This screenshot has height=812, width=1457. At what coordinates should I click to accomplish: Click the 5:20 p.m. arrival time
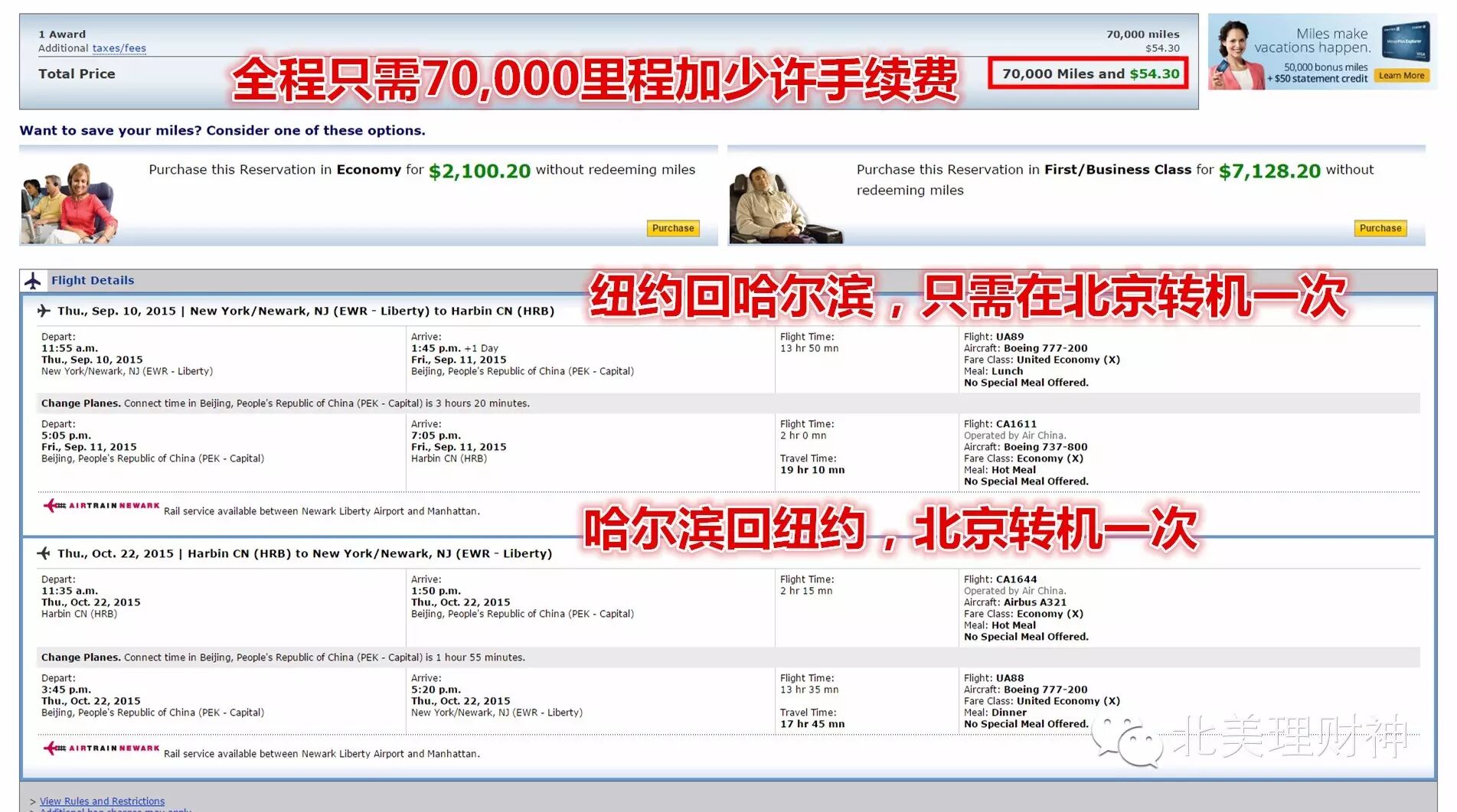click(x=436, y=690)
